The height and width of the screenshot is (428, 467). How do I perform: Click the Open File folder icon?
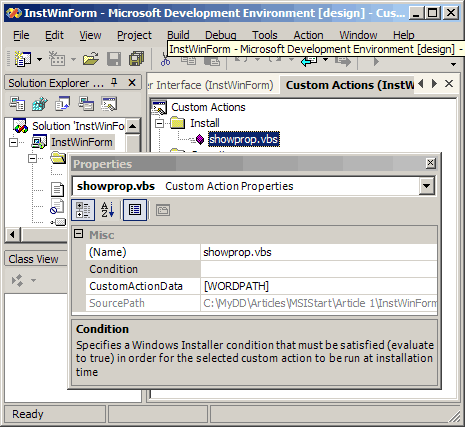[91, 59]
